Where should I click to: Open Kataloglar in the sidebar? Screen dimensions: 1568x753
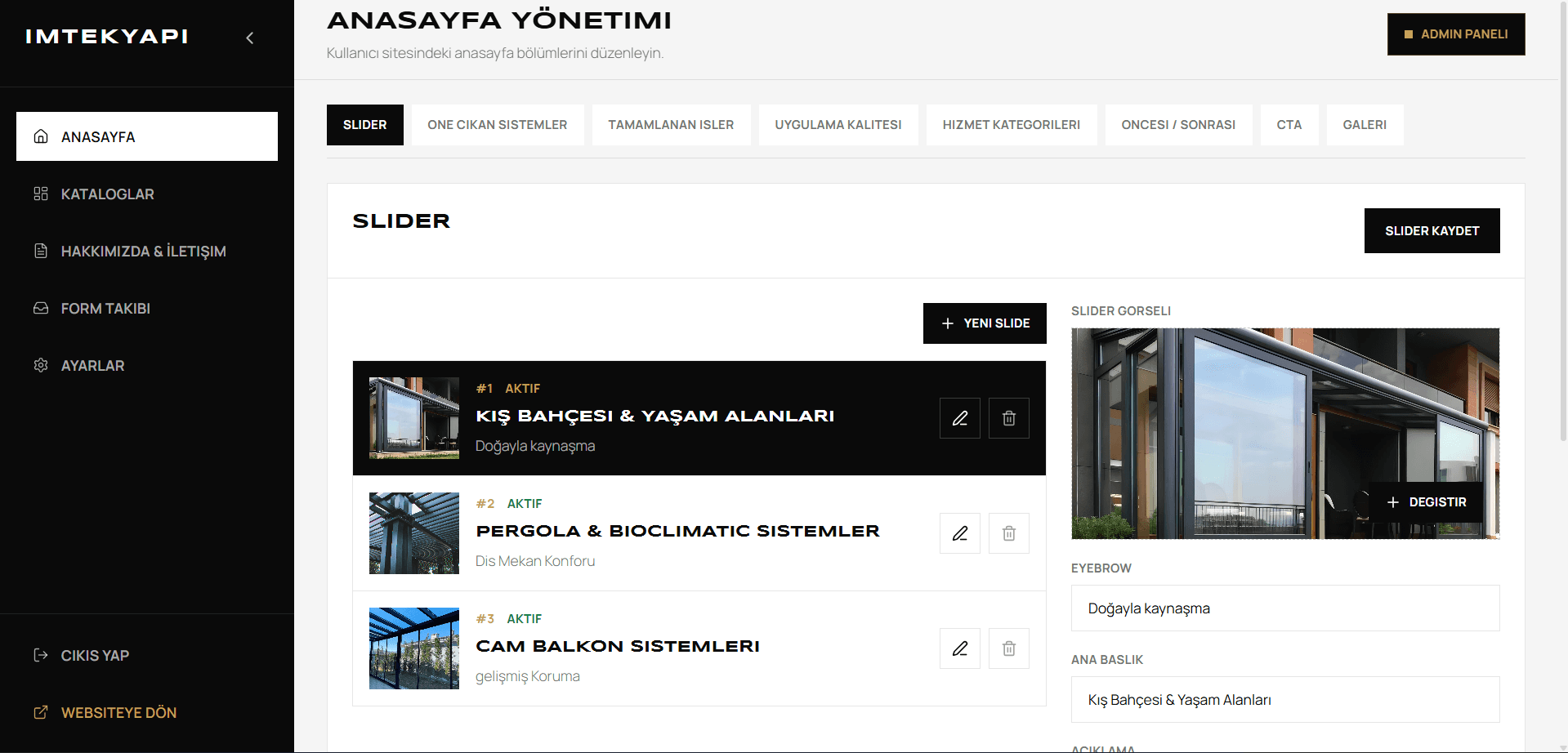click(x=147, y=194)
